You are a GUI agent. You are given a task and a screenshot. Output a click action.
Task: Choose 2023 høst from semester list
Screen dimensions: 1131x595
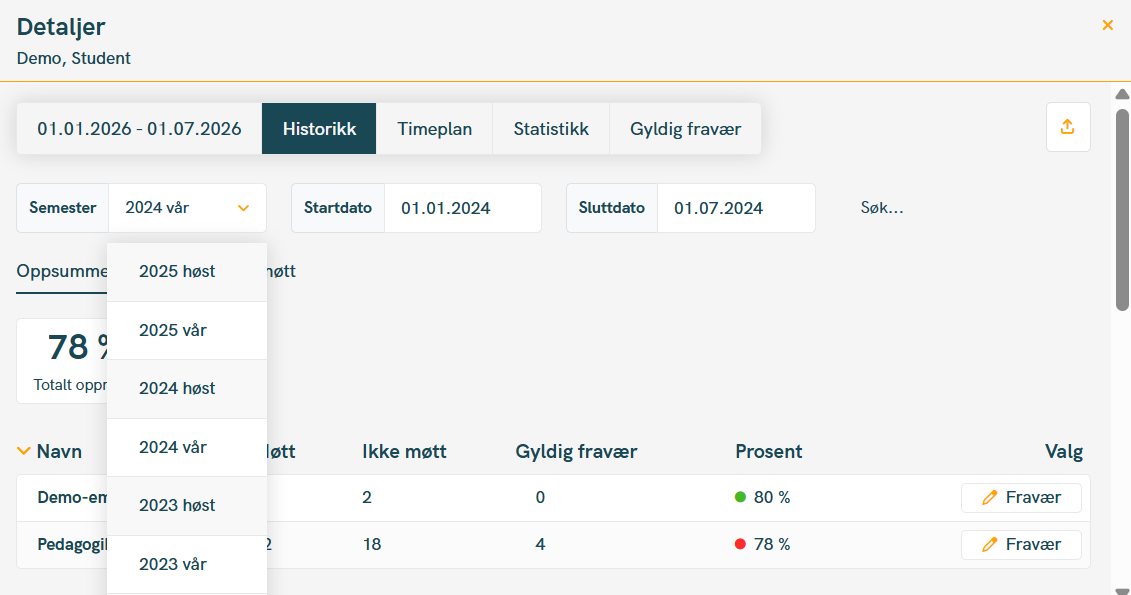coord(187,506)
